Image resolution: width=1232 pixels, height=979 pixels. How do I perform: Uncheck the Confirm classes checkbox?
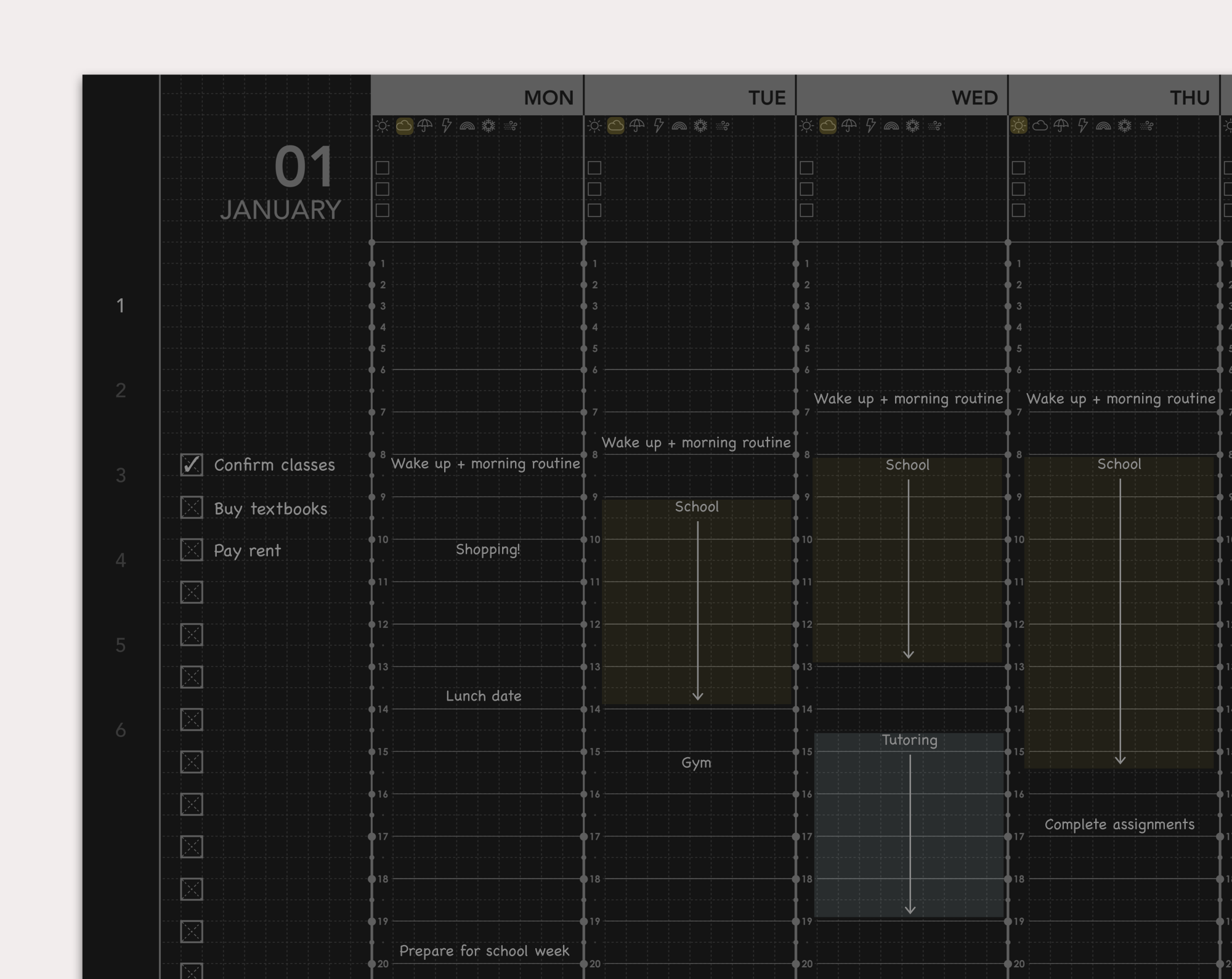pyautogui.click(x=192, y=465)
